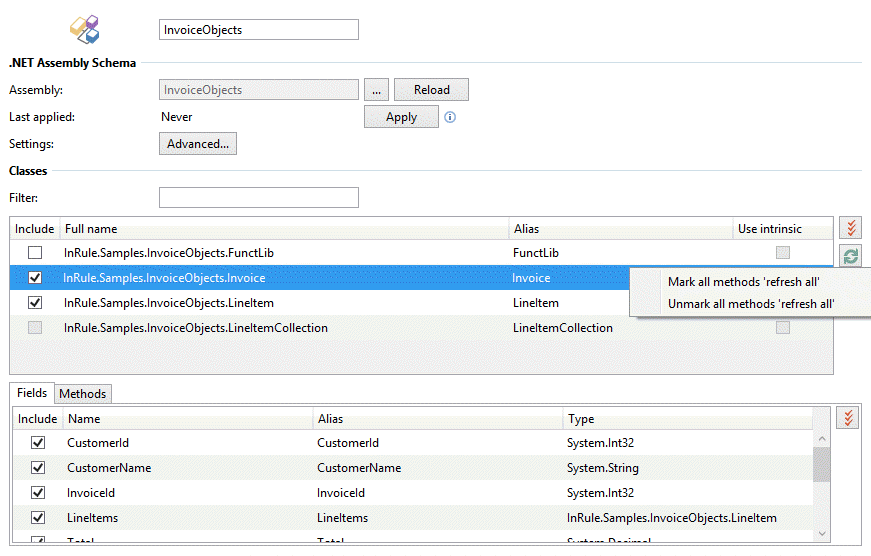The width and height of the screenshot is (871, 556).
Task: Toggle Use intrinsic for FunctLib
Action: pos(783,253)
